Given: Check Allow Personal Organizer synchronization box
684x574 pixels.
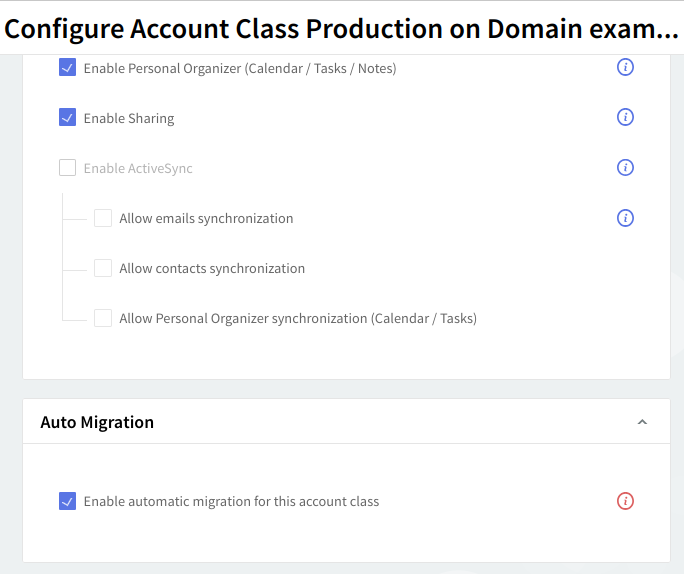Looking at the screenshot, I should 103,318.
